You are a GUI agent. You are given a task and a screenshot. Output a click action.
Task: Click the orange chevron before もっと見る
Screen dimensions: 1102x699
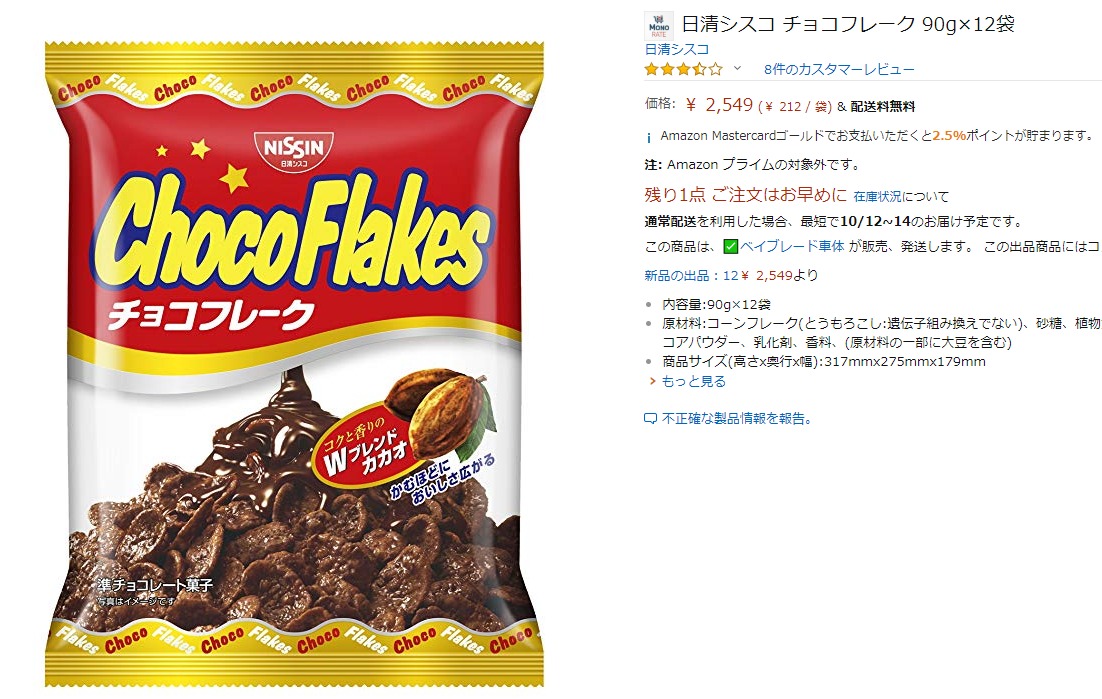point(653,381)
